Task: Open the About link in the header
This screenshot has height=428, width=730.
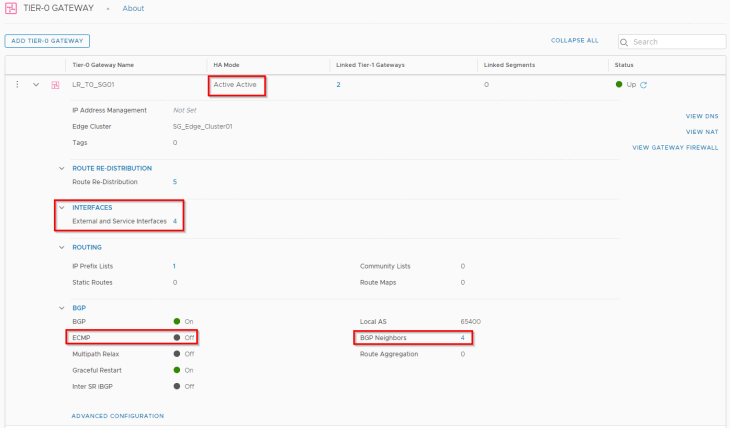Action: (x=133, y=8)
